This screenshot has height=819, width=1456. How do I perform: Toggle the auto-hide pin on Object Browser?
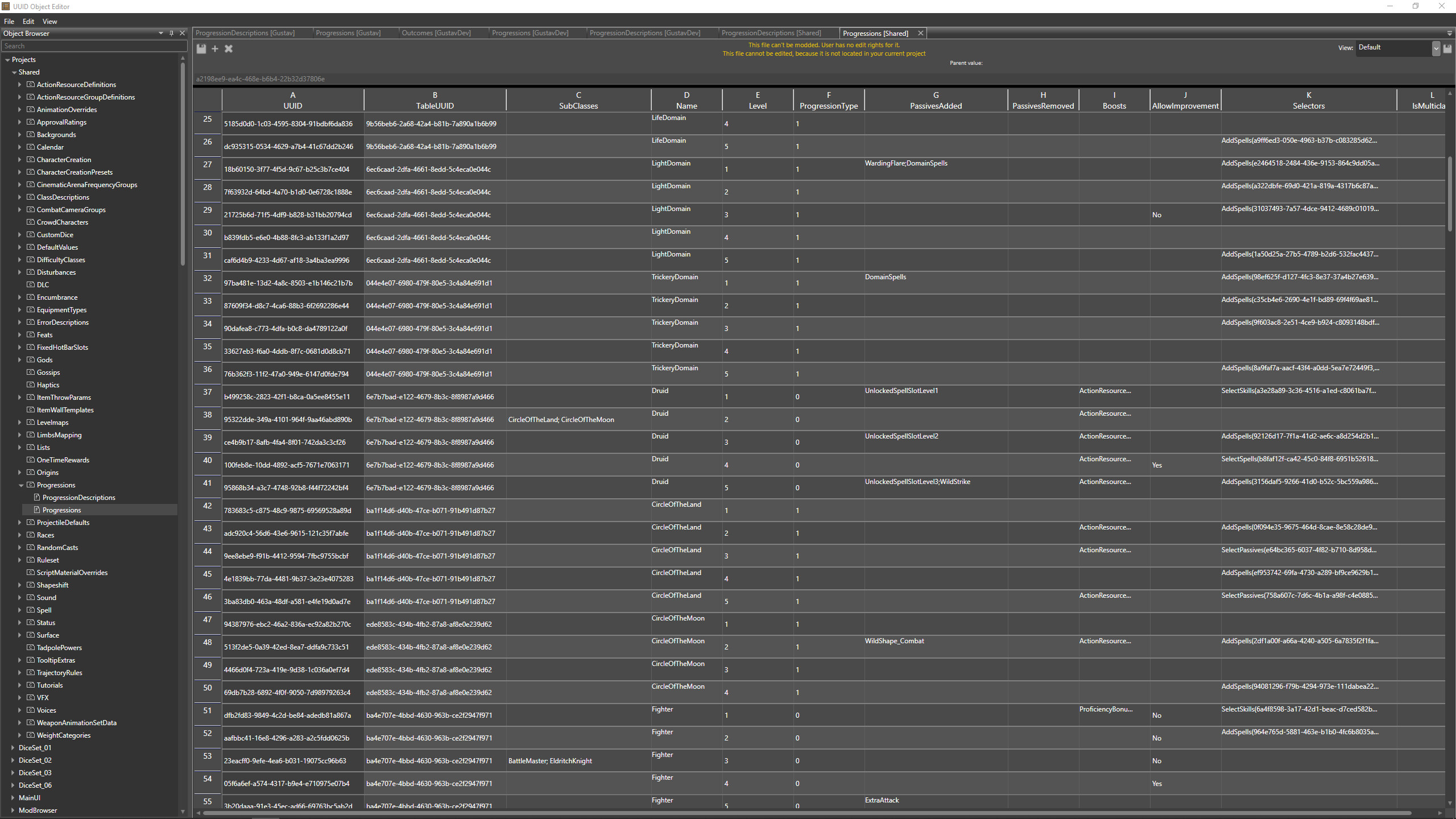pos(171,33)
